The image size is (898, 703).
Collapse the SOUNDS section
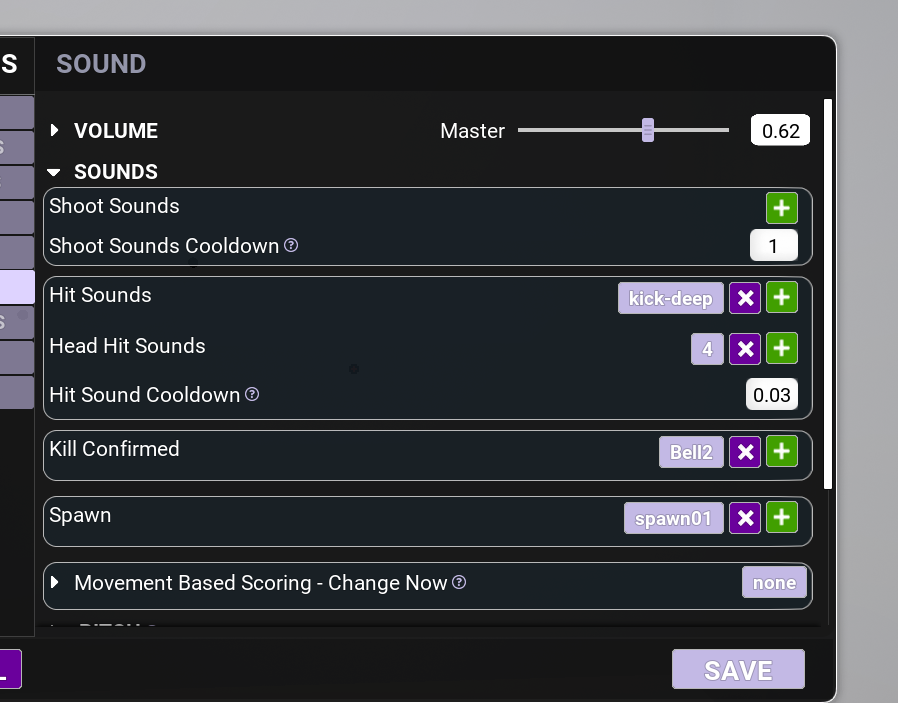[x=54, y=172]
